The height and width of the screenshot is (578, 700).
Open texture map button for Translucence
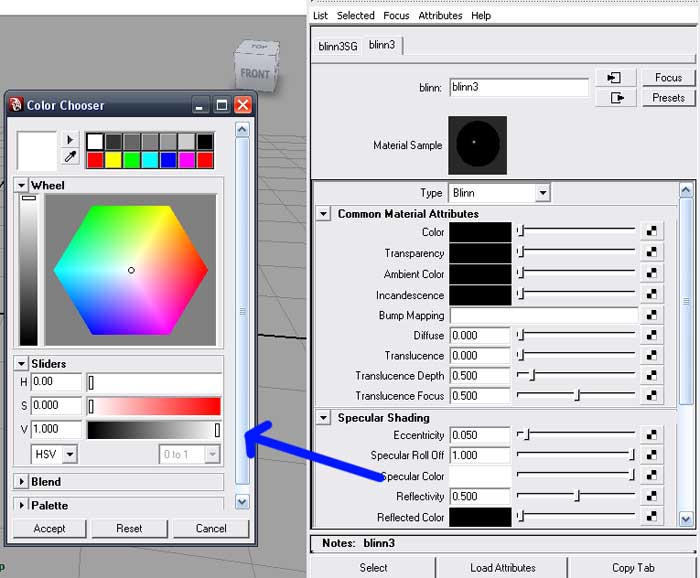651,355
